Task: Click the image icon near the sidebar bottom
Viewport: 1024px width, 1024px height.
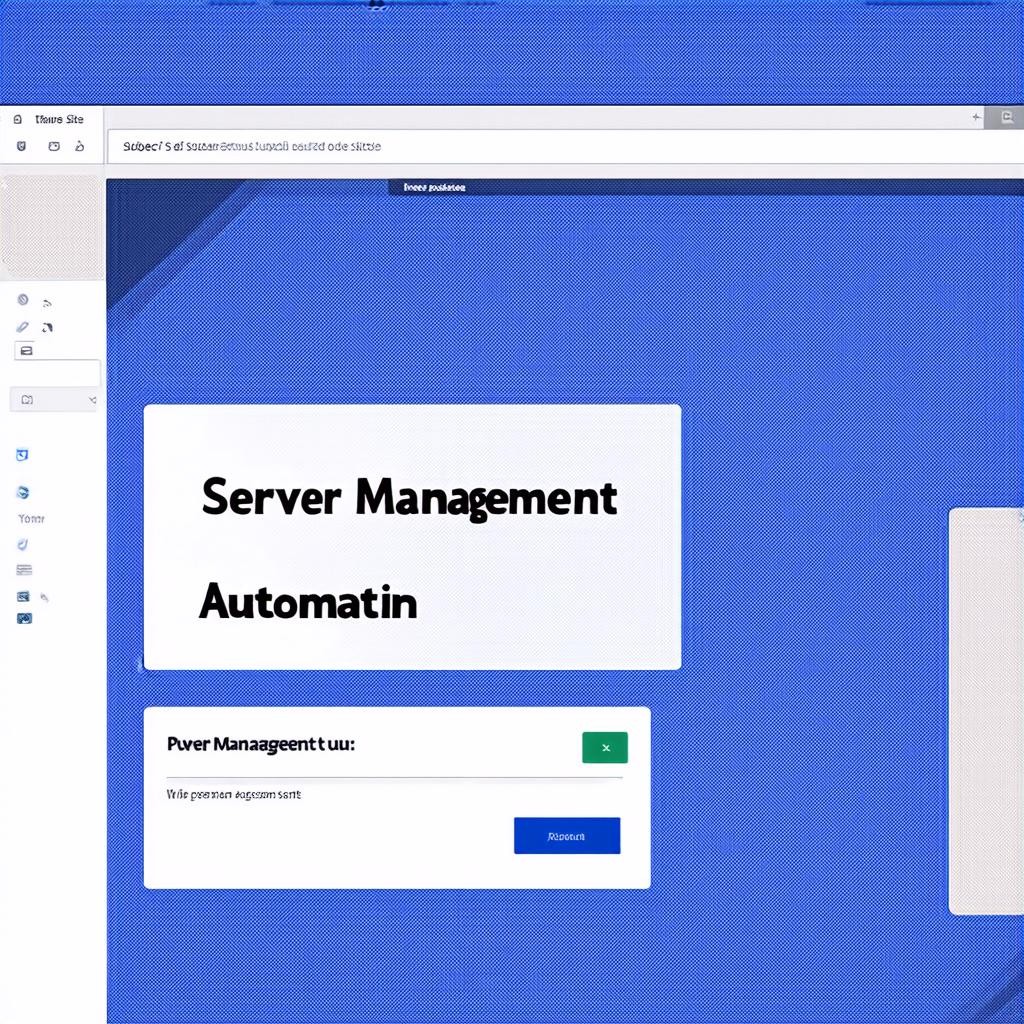Action: coord(24,596)
